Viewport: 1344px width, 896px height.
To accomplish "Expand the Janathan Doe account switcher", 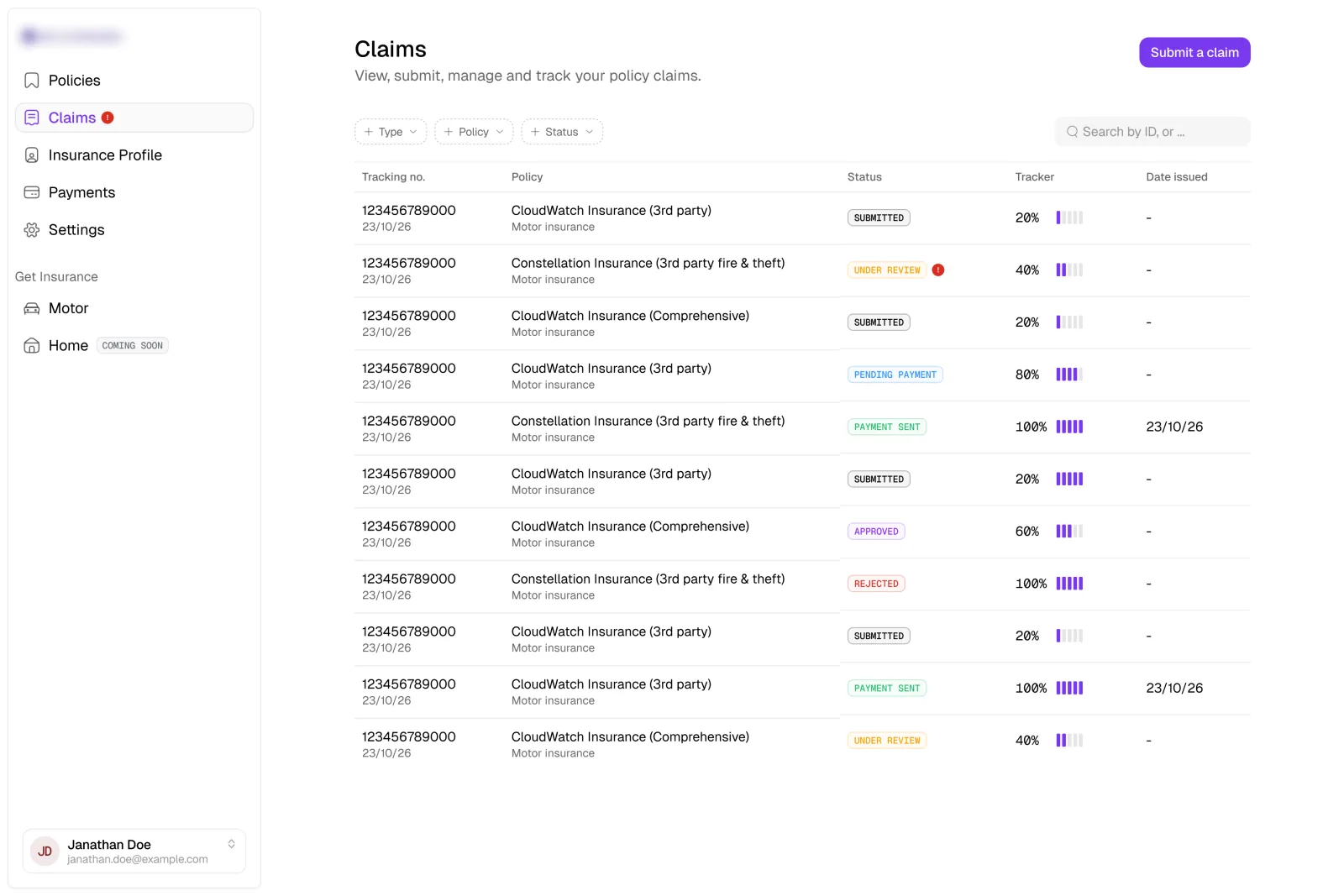I will pos(231,844).
